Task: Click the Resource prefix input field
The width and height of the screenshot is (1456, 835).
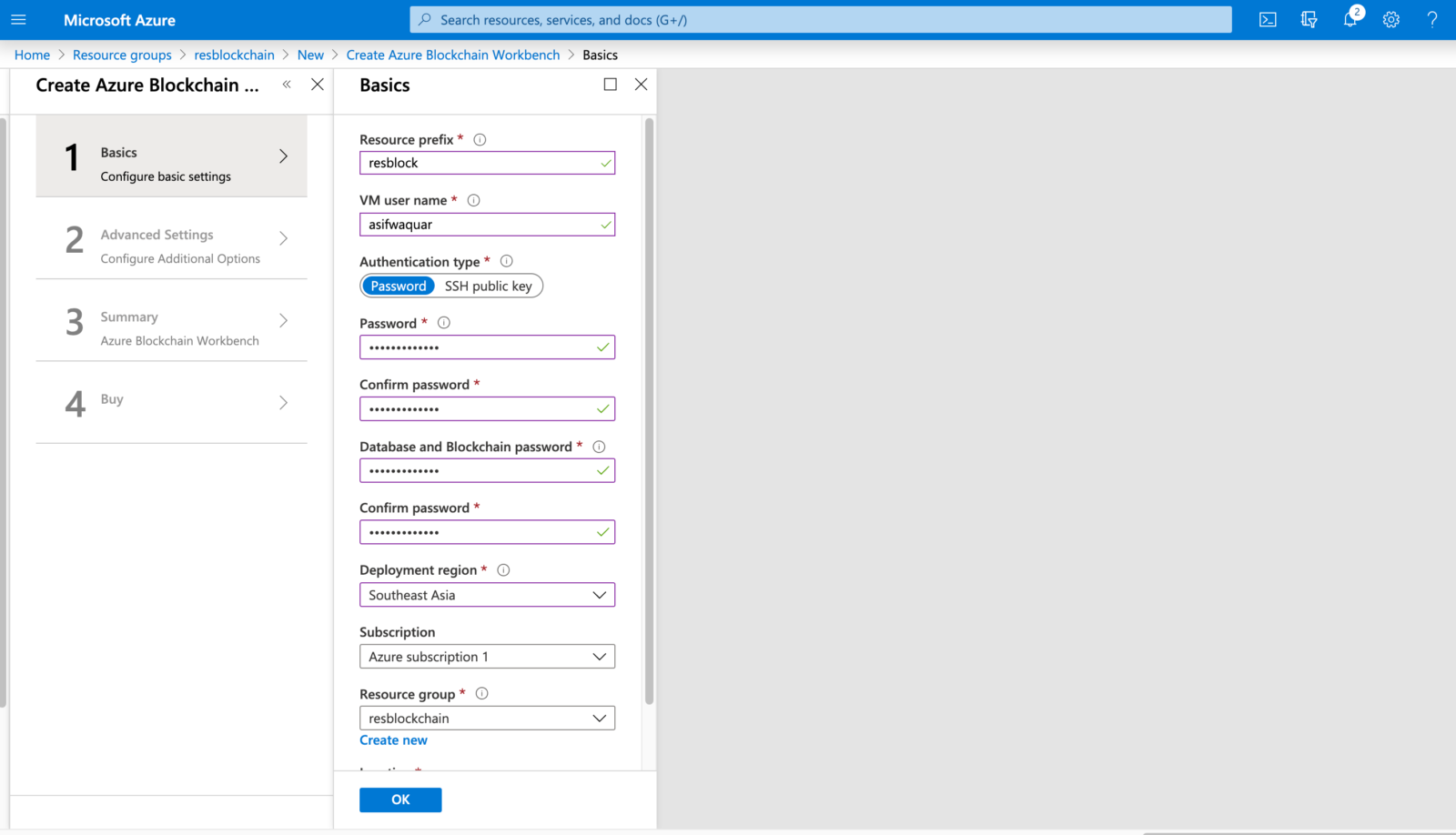Action: (487, 163)
